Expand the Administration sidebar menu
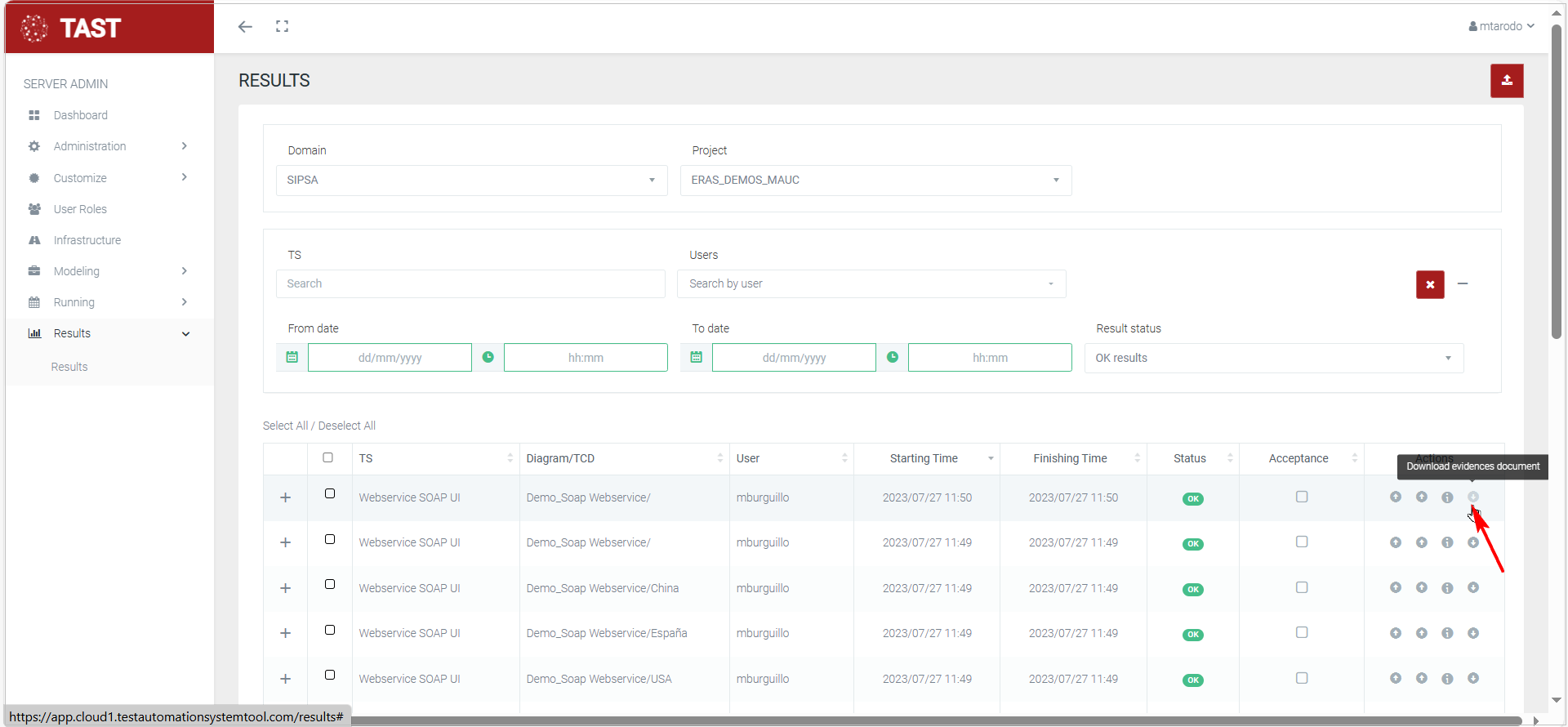Screen dimensions: 1568x727 pos(90,146)
